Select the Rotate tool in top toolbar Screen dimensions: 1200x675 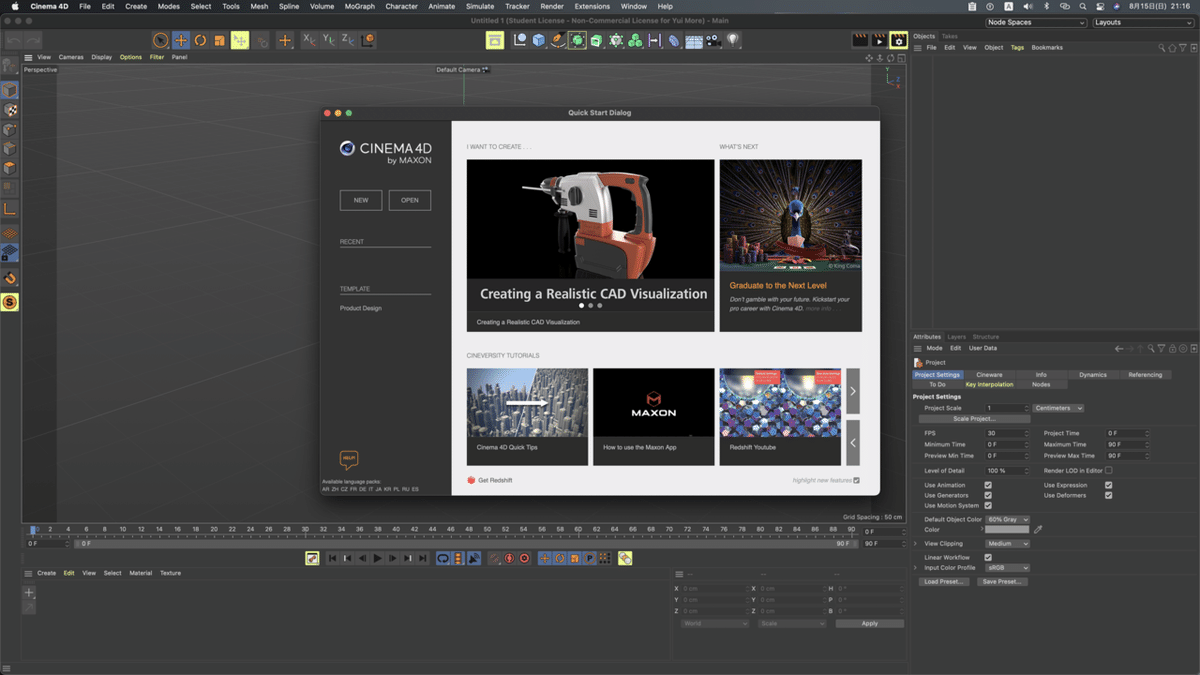point(200,40)
